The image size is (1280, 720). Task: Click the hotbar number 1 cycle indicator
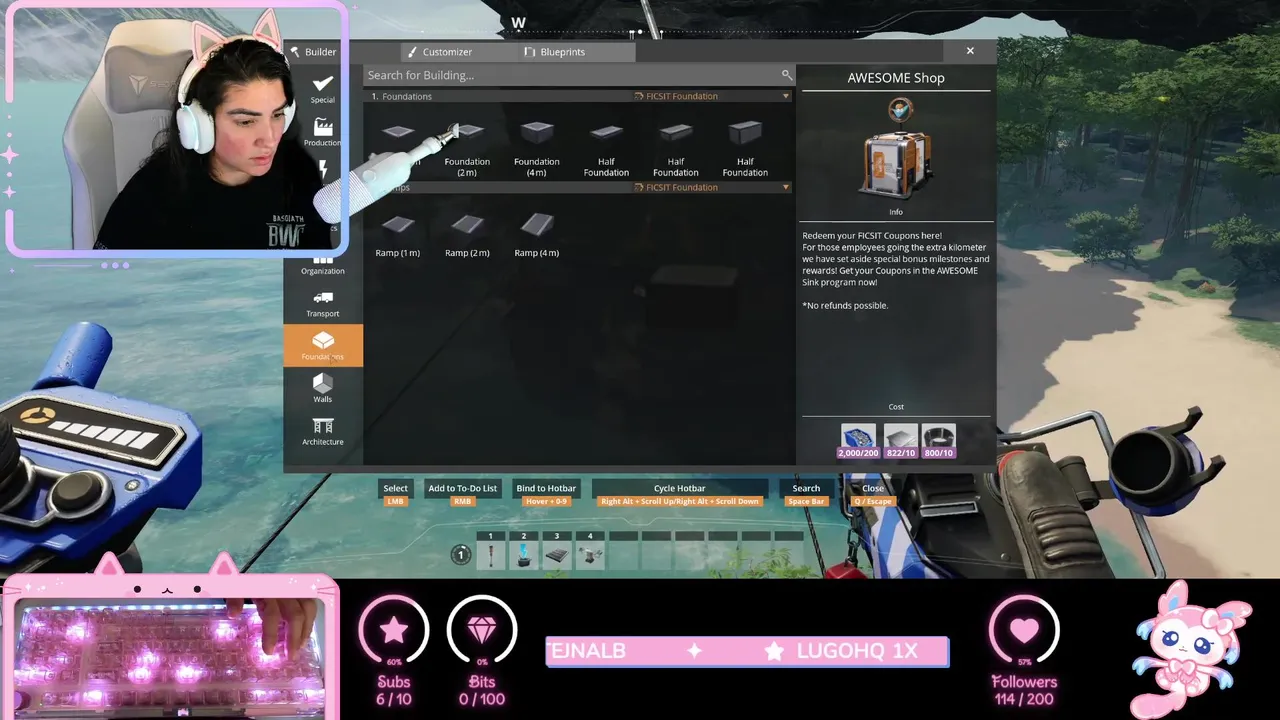pyautogui.click(x=461, y=555)
